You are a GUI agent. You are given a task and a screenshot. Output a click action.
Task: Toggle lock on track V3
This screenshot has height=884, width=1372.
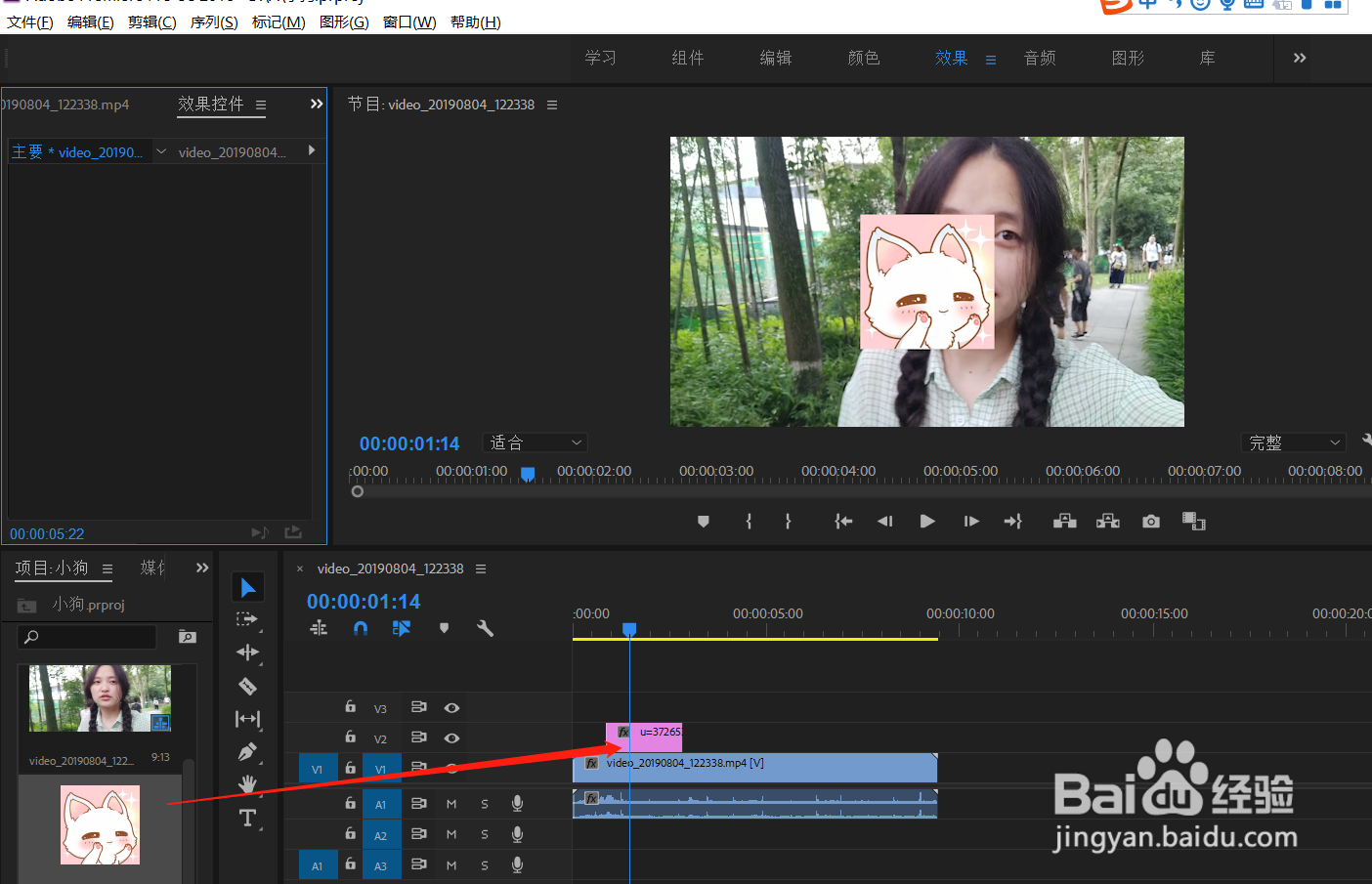(350, 706)
